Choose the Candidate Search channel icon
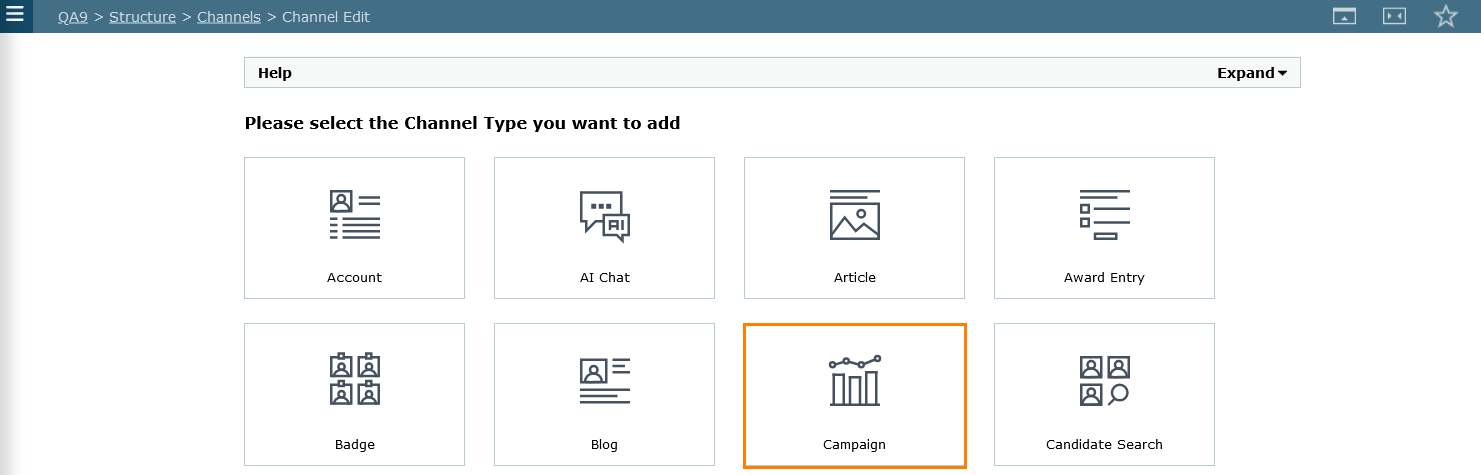The height and width of the screenshot is (475, 1481). coord(1104,381)
